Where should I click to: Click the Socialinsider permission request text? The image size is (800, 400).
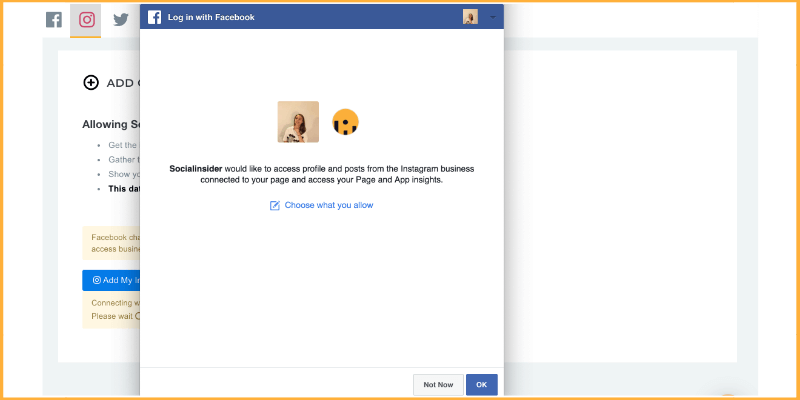322,174
